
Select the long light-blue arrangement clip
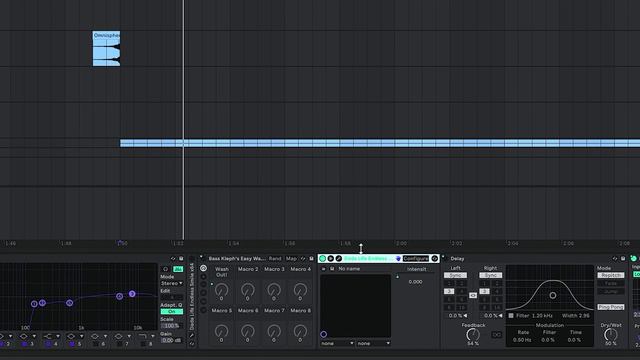click(x=380, y=143)
